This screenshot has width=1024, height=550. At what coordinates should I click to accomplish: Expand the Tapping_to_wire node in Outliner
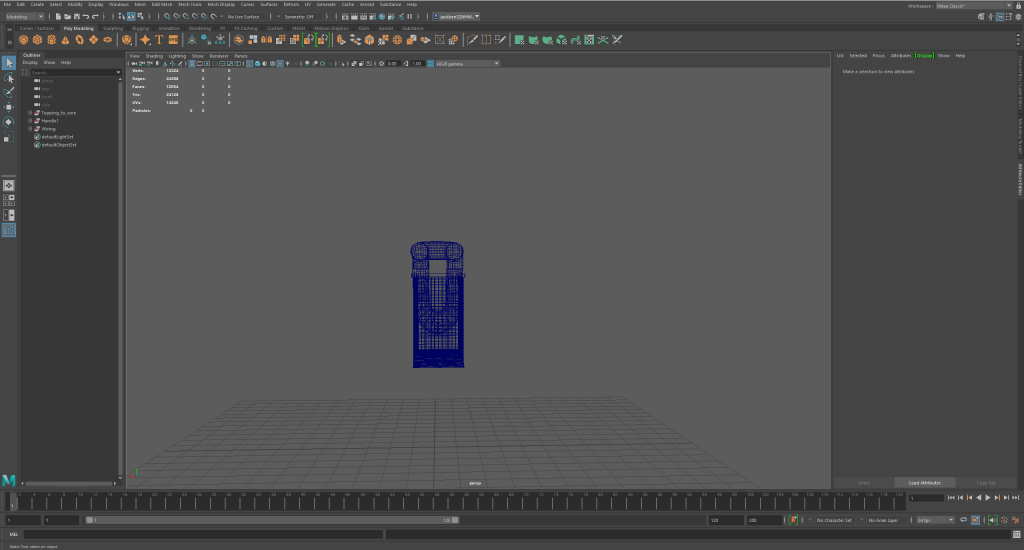pyautogui.click(x=30, y=113)
